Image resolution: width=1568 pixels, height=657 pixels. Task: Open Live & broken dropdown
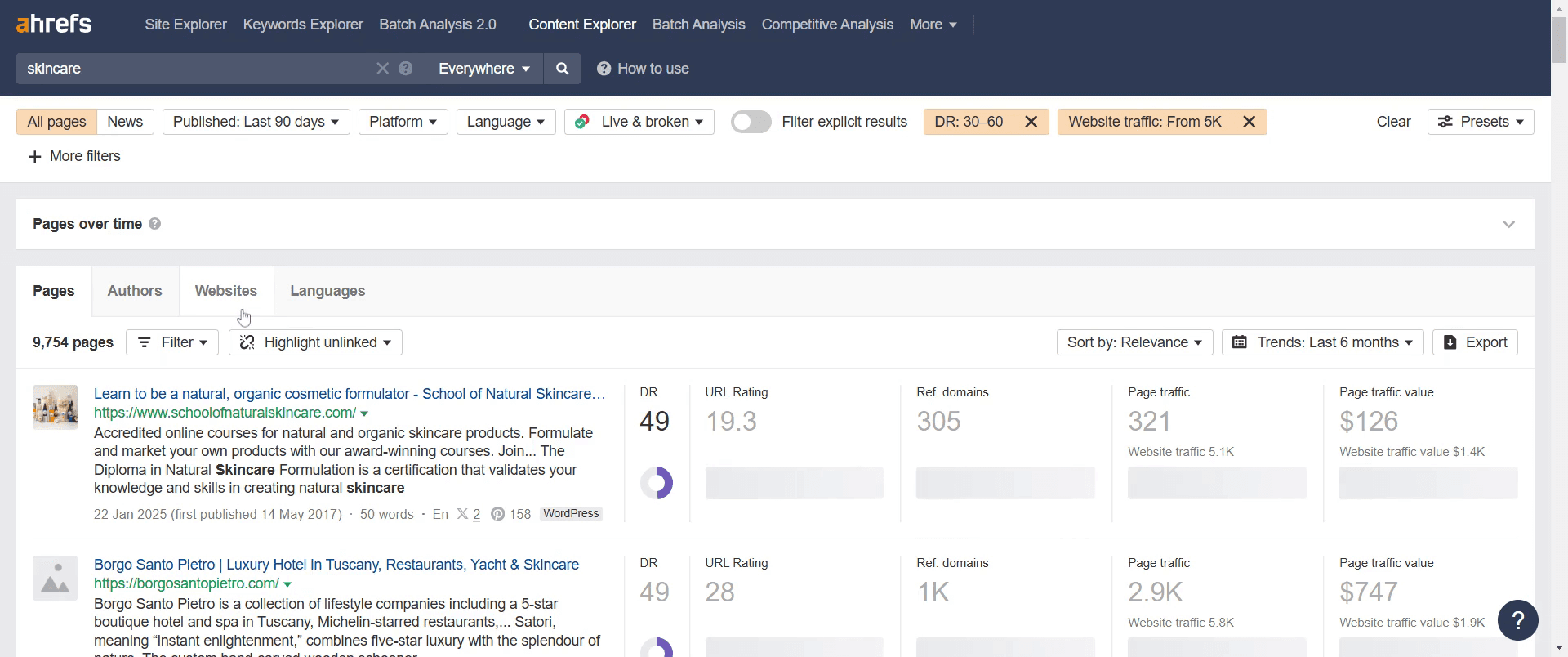click(x=639, y=122)
